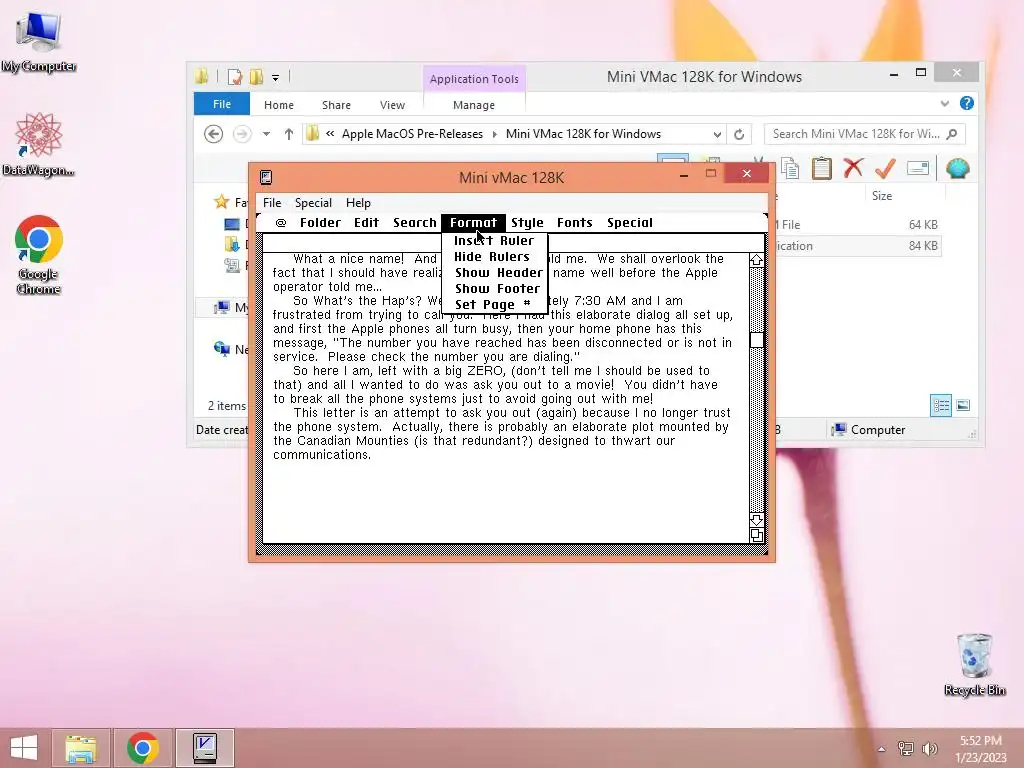Image resolution: width=1024 pixels, height=768 pixels.
Task: Select the 84 KB application row
Action: 857,246
